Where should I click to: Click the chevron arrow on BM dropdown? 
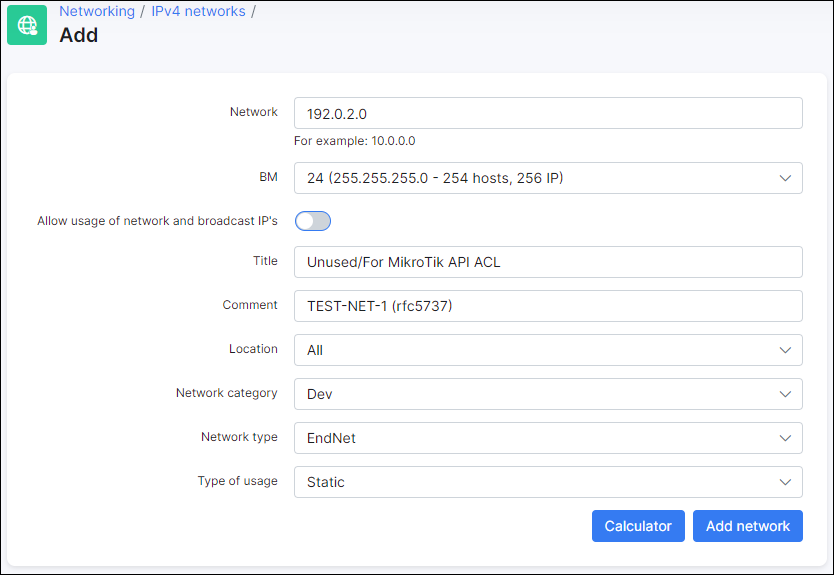click(785, 178)
